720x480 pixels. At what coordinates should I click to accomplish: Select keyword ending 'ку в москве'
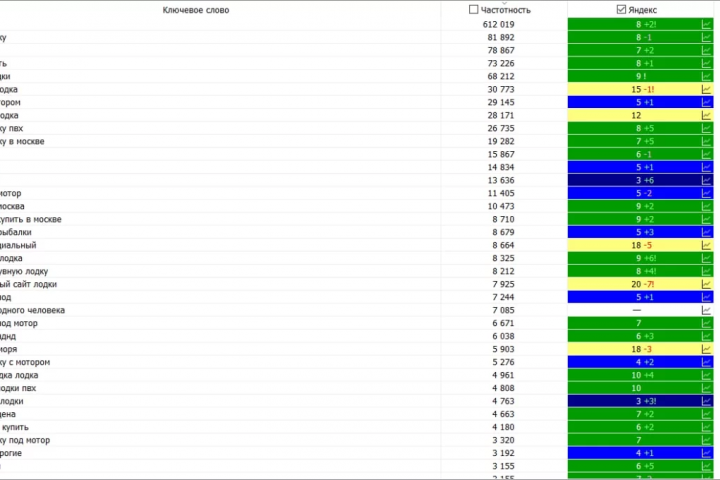click(22, 141)
